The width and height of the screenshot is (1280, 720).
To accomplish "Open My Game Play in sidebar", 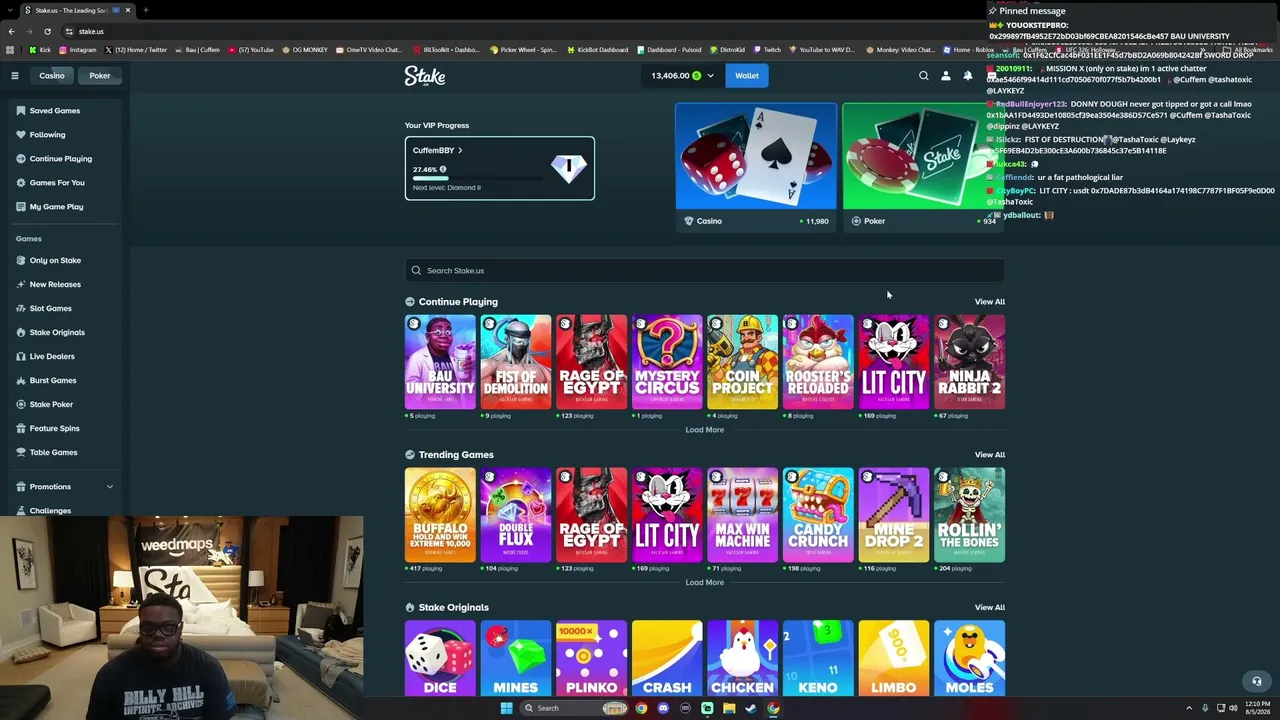I will [65, 207].
